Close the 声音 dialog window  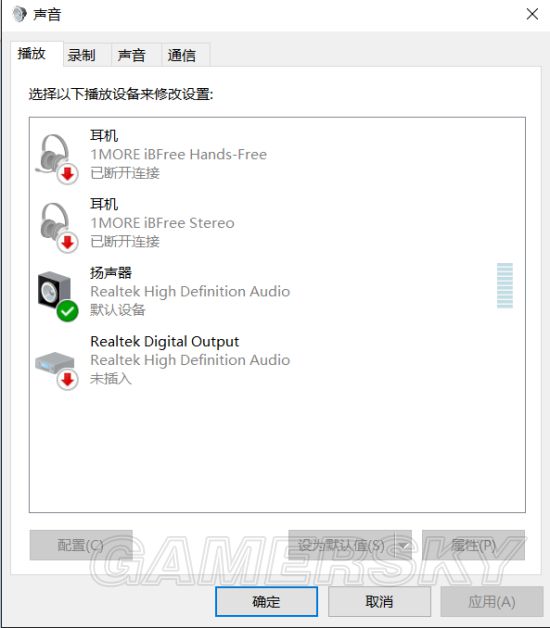532,14
